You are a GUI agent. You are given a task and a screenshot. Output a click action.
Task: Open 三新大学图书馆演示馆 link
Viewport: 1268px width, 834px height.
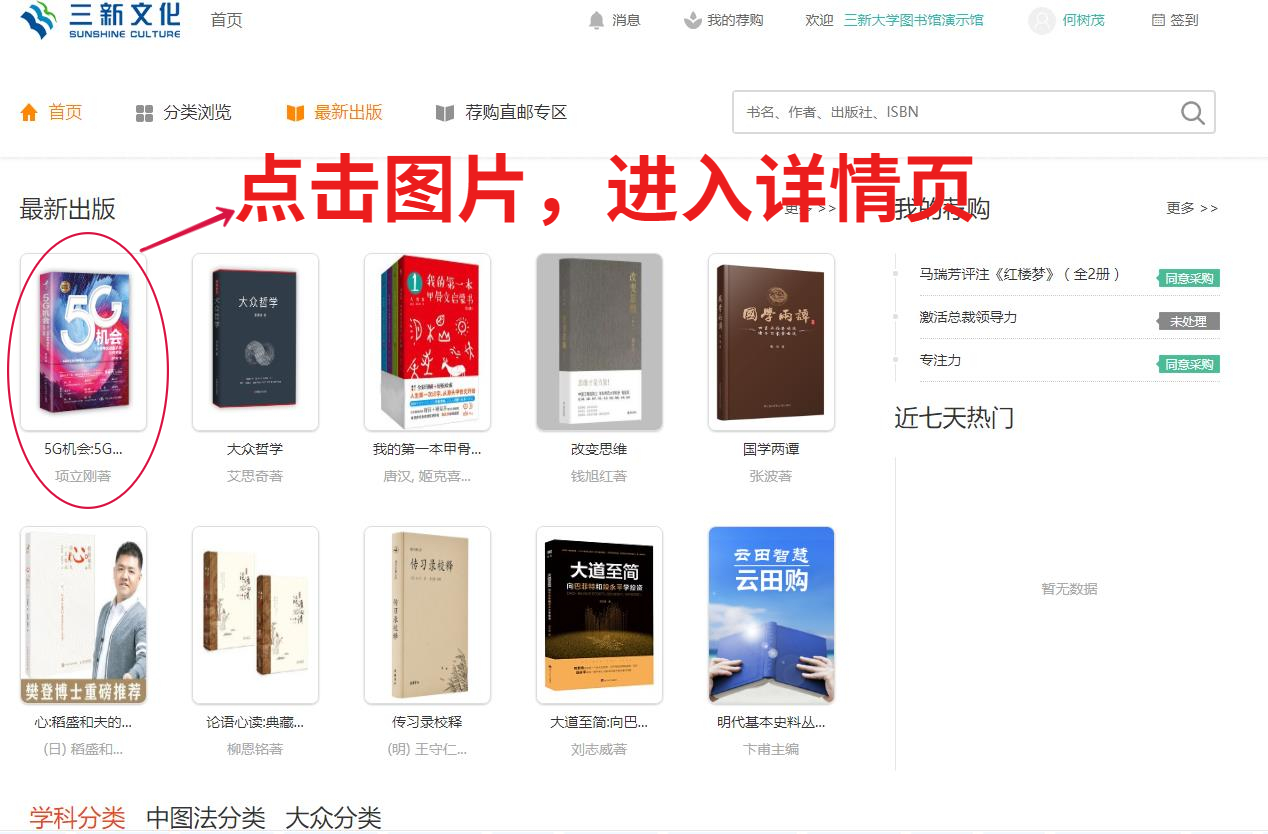[913, 20]
